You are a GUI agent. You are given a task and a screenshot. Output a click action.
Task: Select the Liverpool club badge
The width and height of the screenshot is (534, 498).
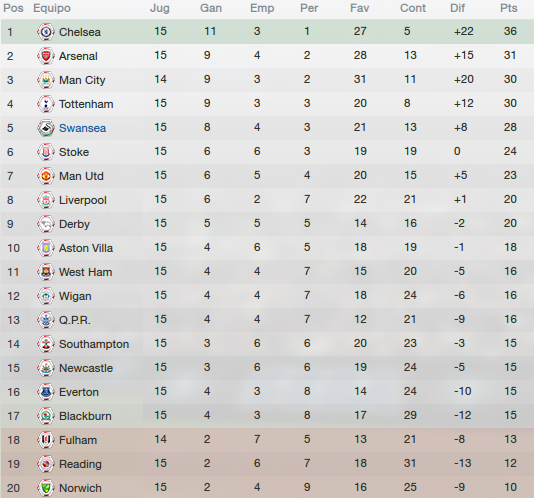point(46,200)
